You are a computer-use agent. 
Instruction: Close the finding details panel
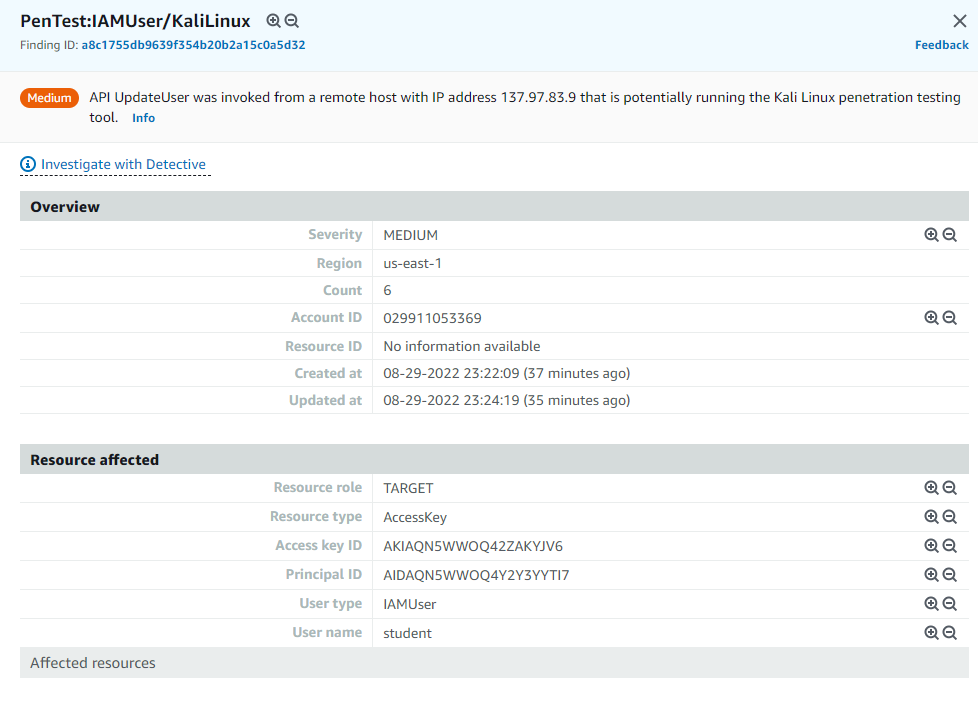click(960, 21)
